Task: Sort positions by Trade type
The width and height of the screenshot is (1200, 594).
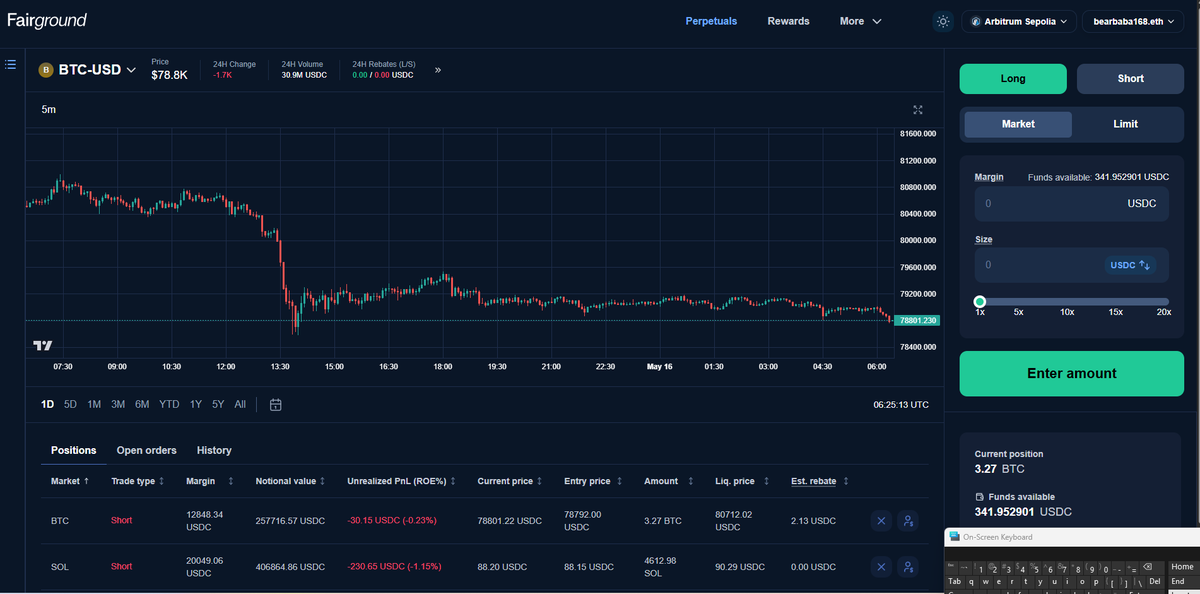Action: click(138, 481)
